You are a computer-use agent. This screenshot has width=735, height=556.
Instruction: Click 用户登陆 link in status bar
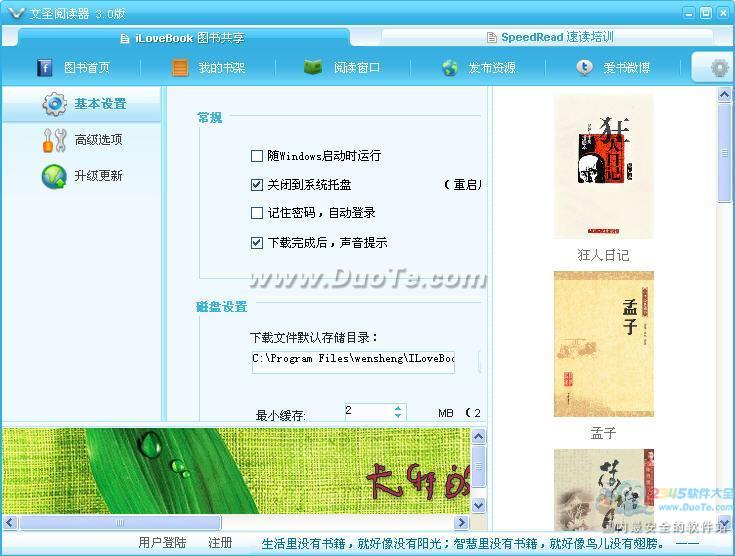coord(162,543)
